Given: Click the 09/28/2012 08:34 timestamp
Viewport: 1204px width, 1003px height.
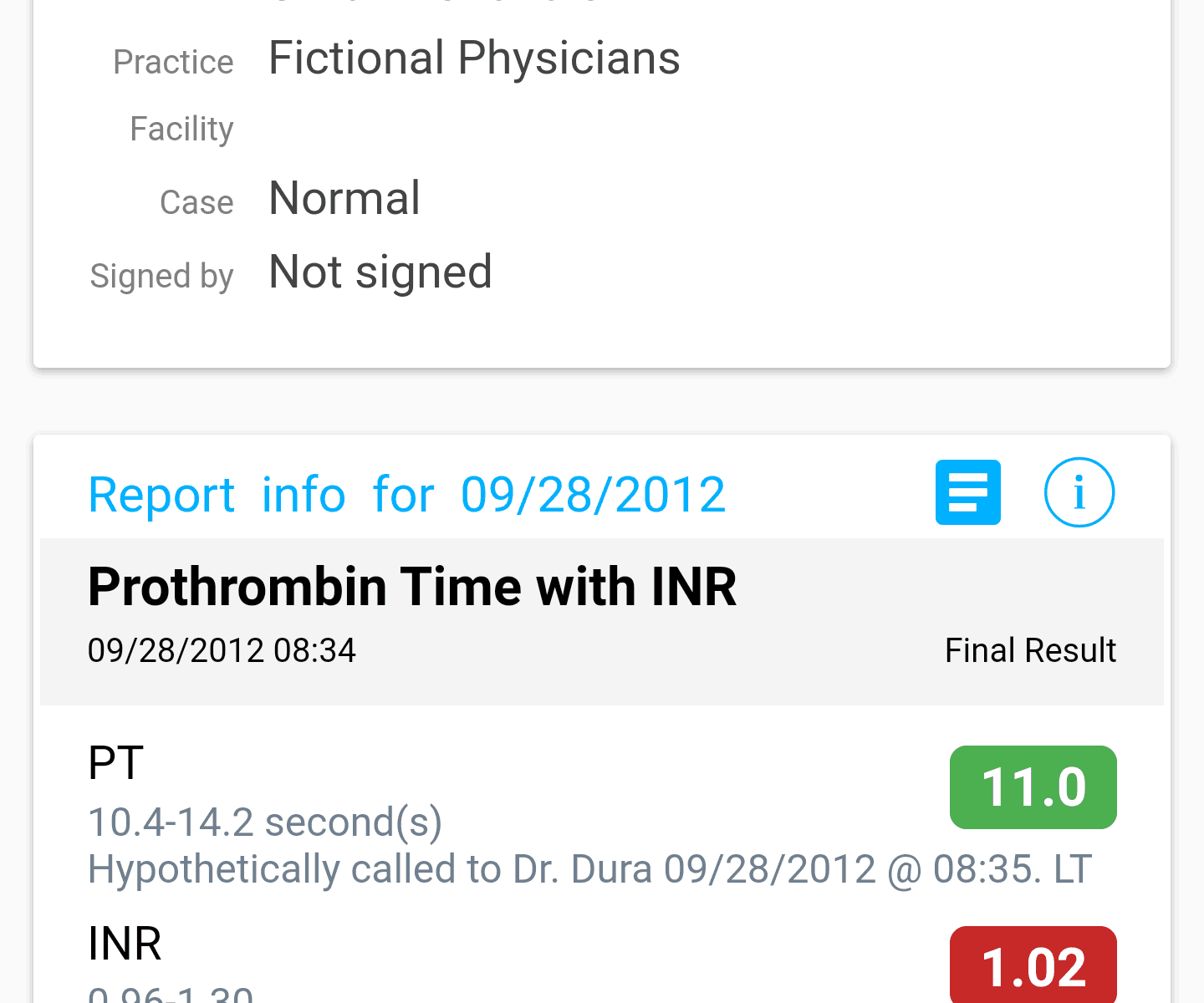Looking at the screenshot, I should (x=222, y=650).
